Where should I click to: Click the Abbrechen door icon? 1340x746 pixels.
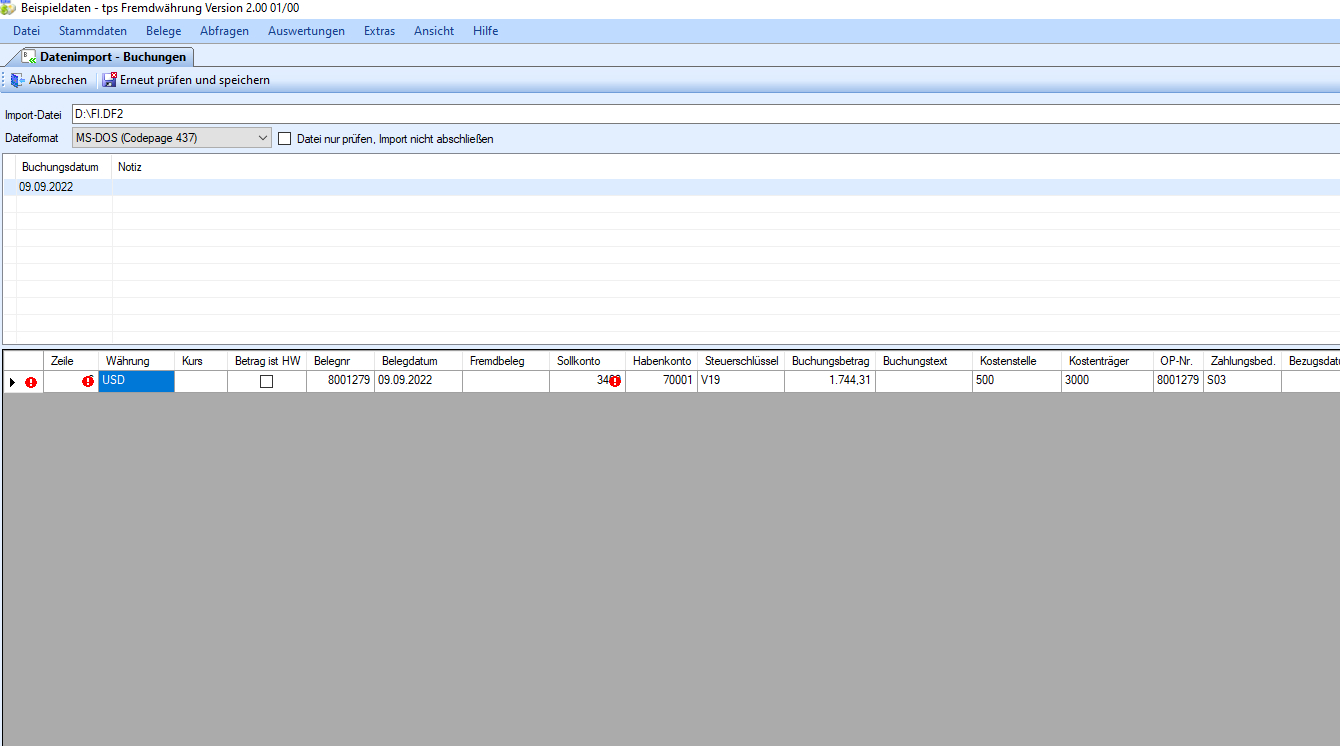[x=18, y=80]
